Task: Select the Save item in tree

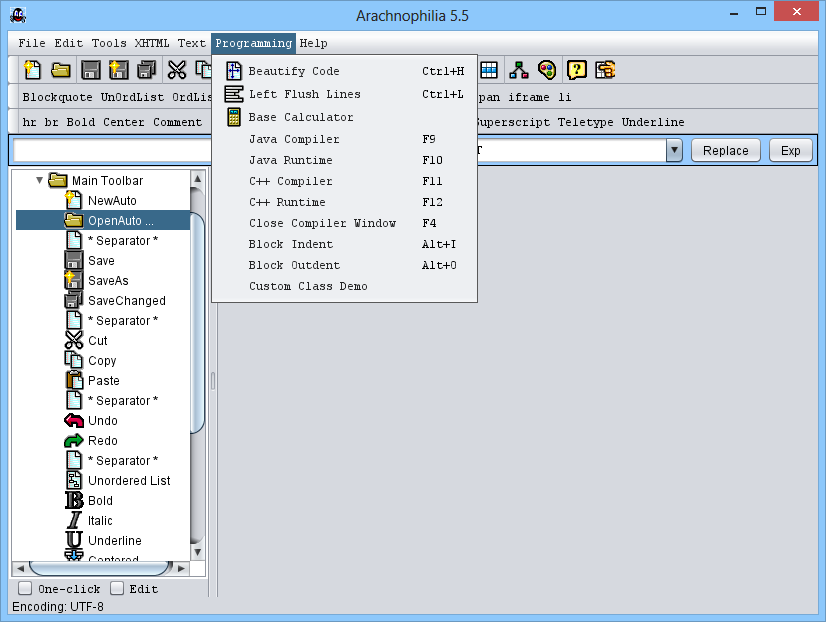Action: [x=101, y=261]
